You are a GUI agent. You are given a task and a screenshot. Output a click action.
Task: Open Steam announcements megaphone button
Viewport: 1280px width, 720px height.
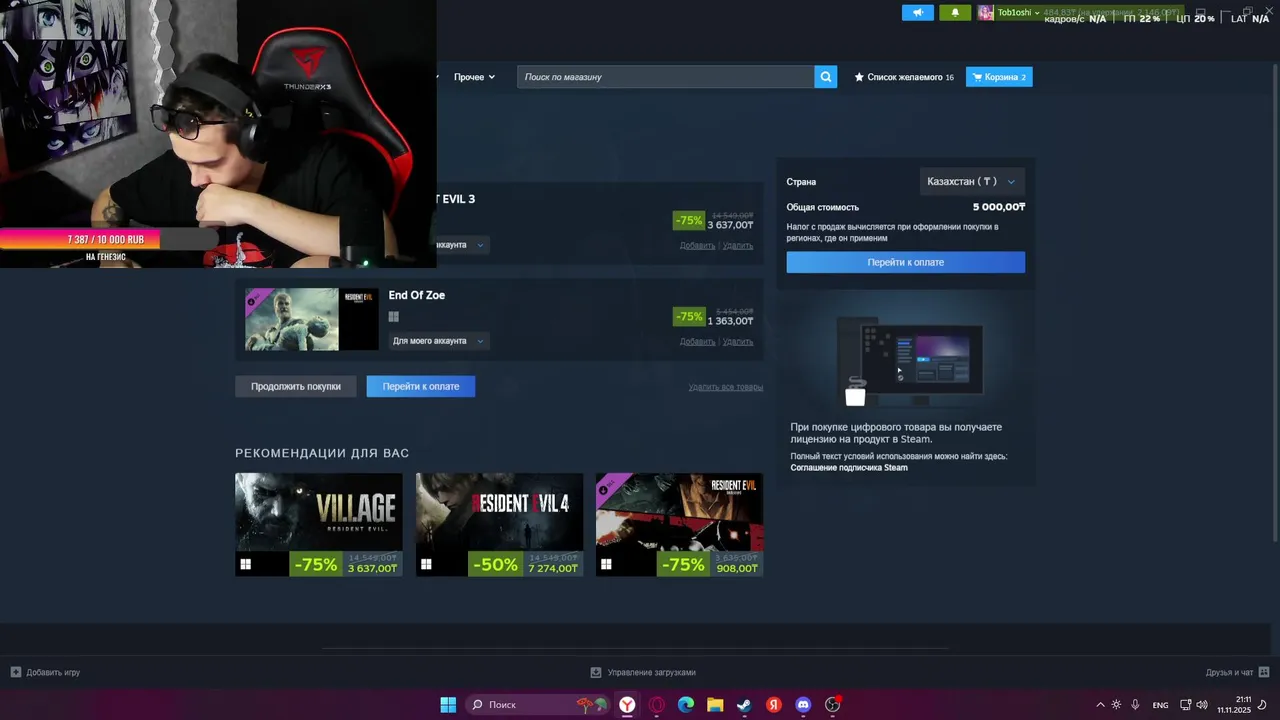[x=917, y=13]
